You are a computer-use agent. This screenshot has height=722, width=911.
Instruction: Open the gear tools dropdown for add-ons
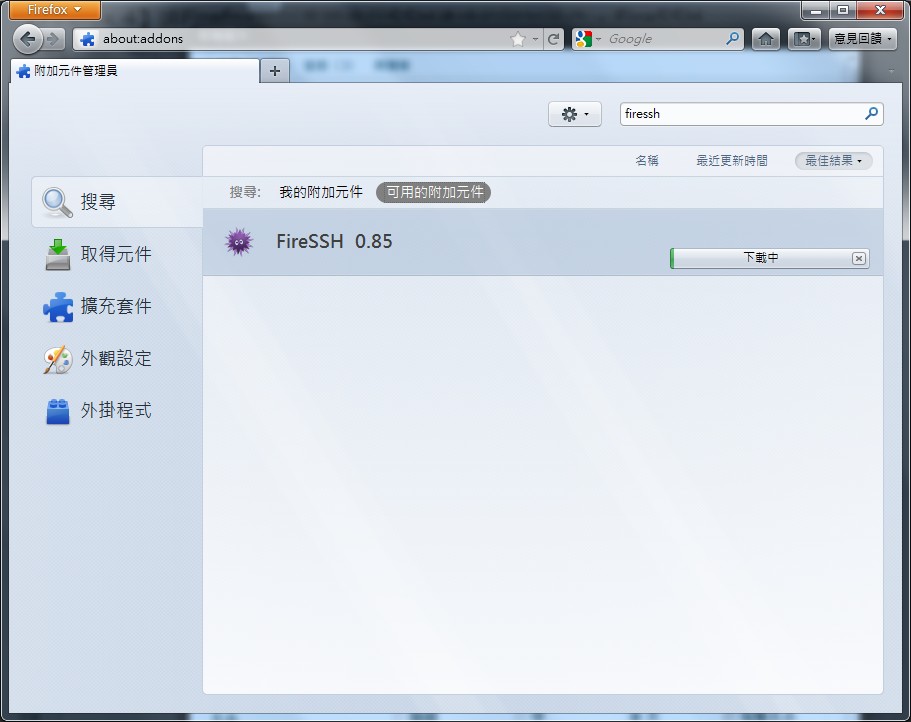pos(575,114)
